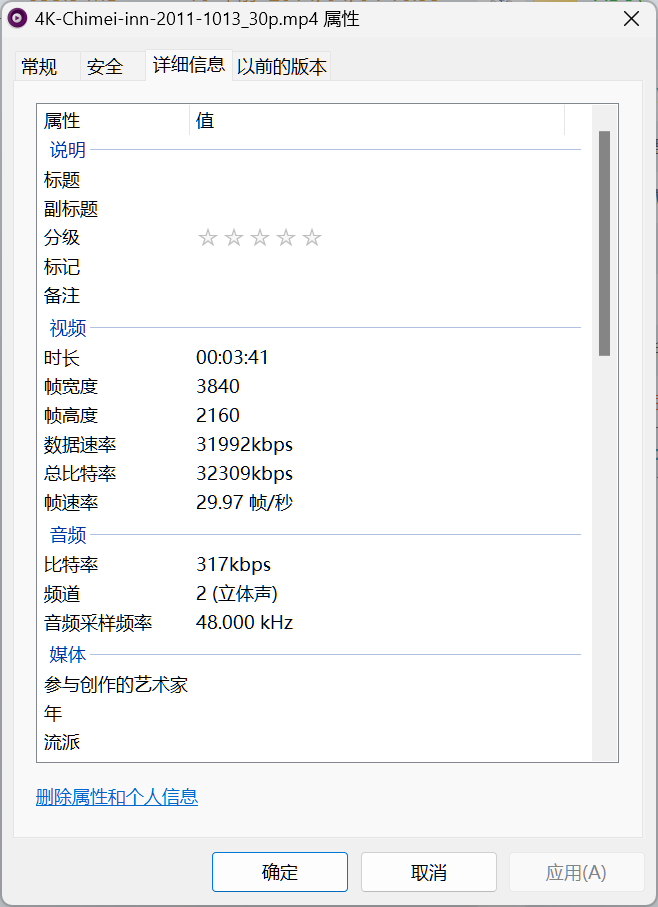Screen dimensions: 658x907
Task: Close the properties dialog window
Action: [631, 19]
